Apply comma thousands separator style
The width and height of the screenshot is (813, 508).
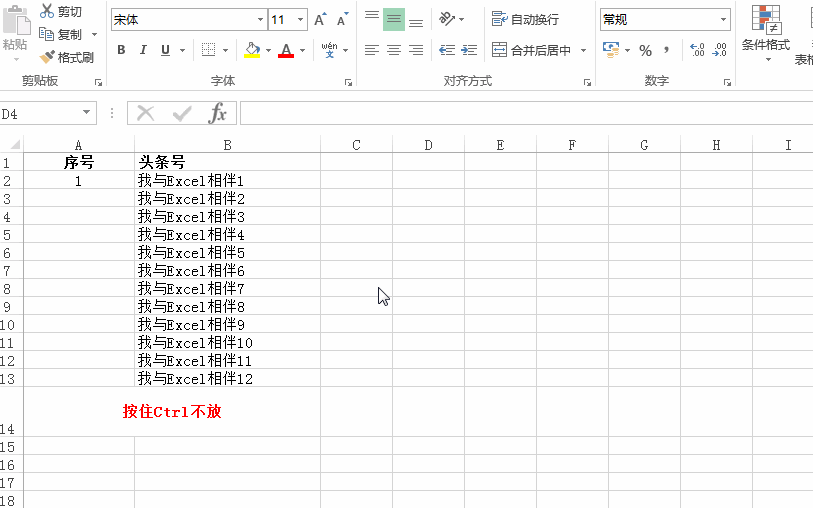666,50
